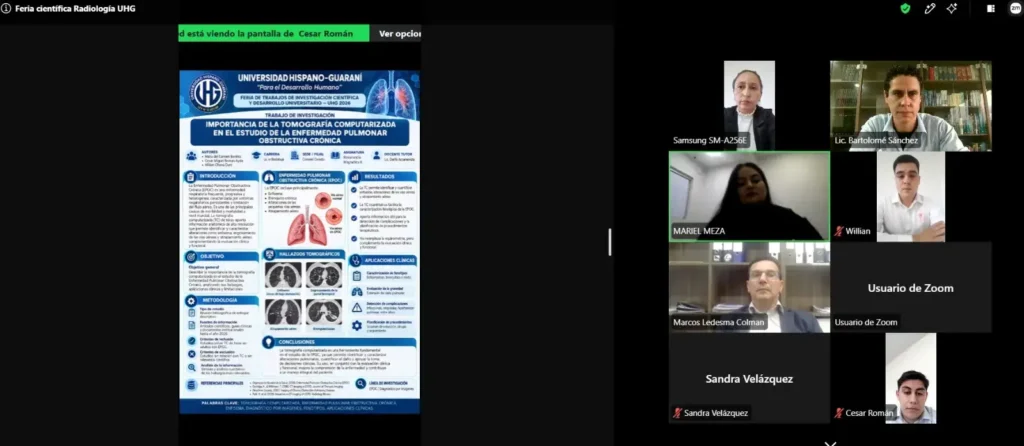Click the poster title about Tomografía Computarizada
Screen dimensions: 1024x446
coord(300,132)
